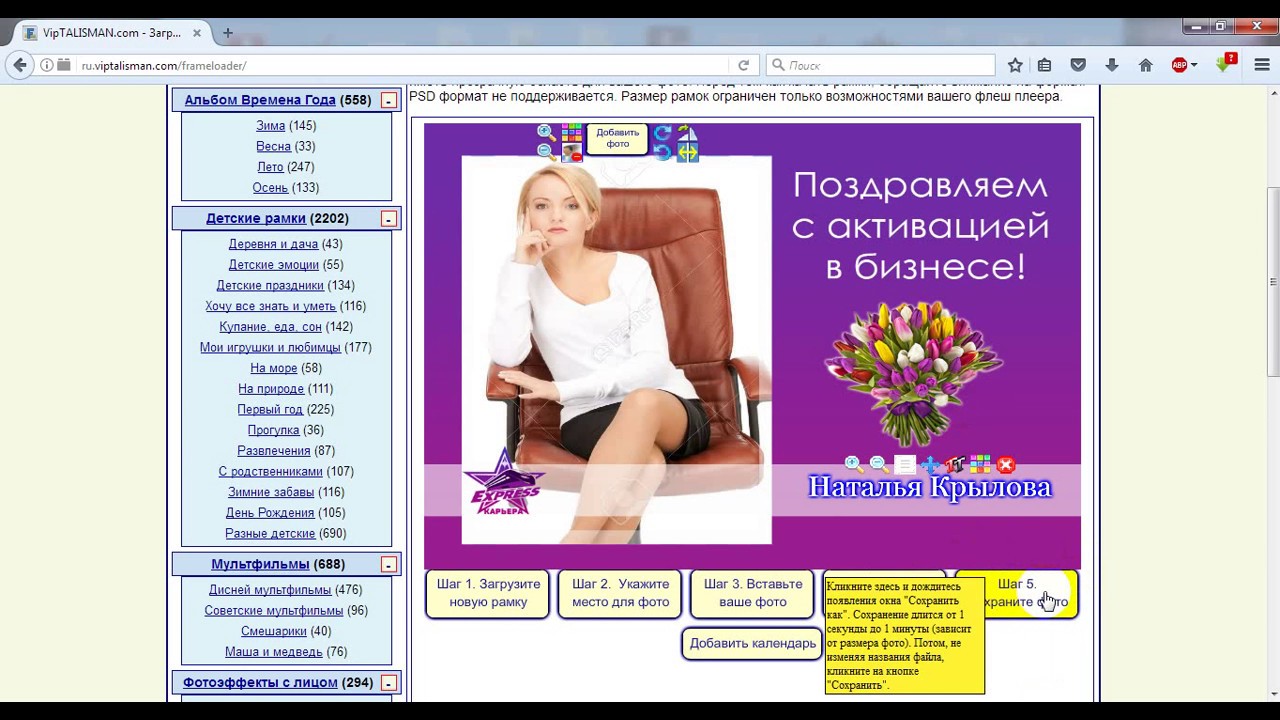Open the Зима frames link
Screen dimensions: 1280x720
pos(270,126)
